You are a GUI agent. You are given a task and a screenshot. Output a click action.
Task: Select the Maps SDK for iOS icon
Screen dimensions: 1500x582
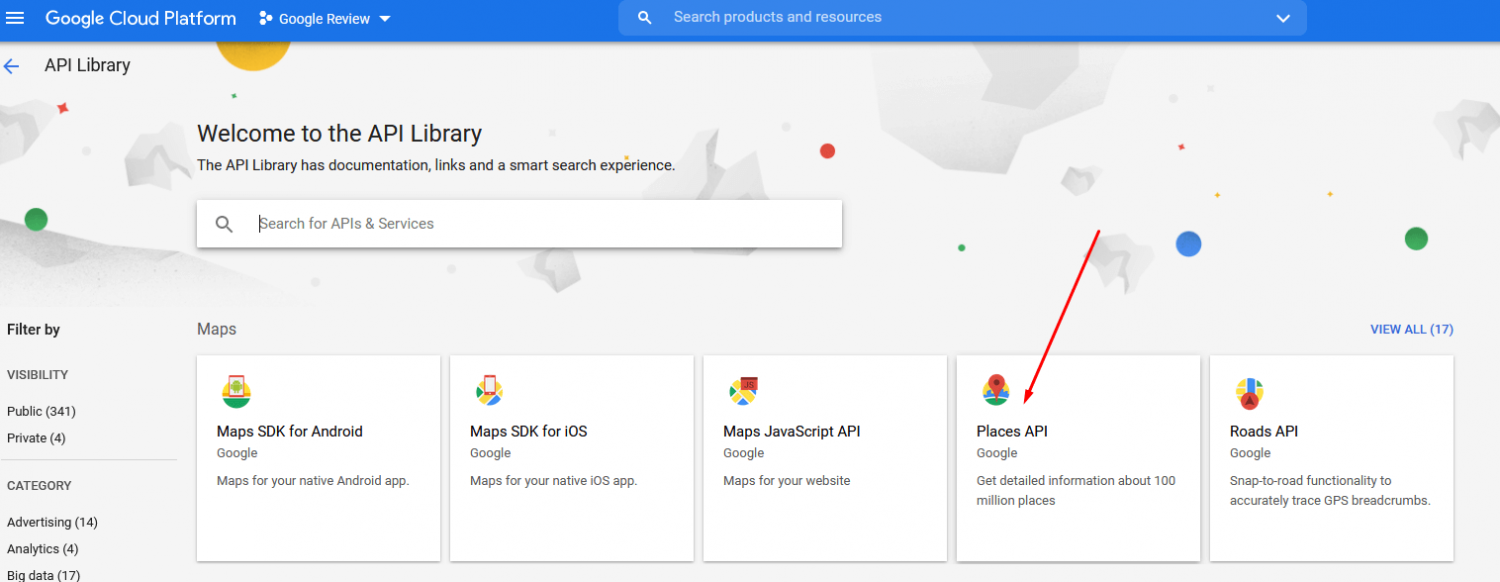[489, 391]
